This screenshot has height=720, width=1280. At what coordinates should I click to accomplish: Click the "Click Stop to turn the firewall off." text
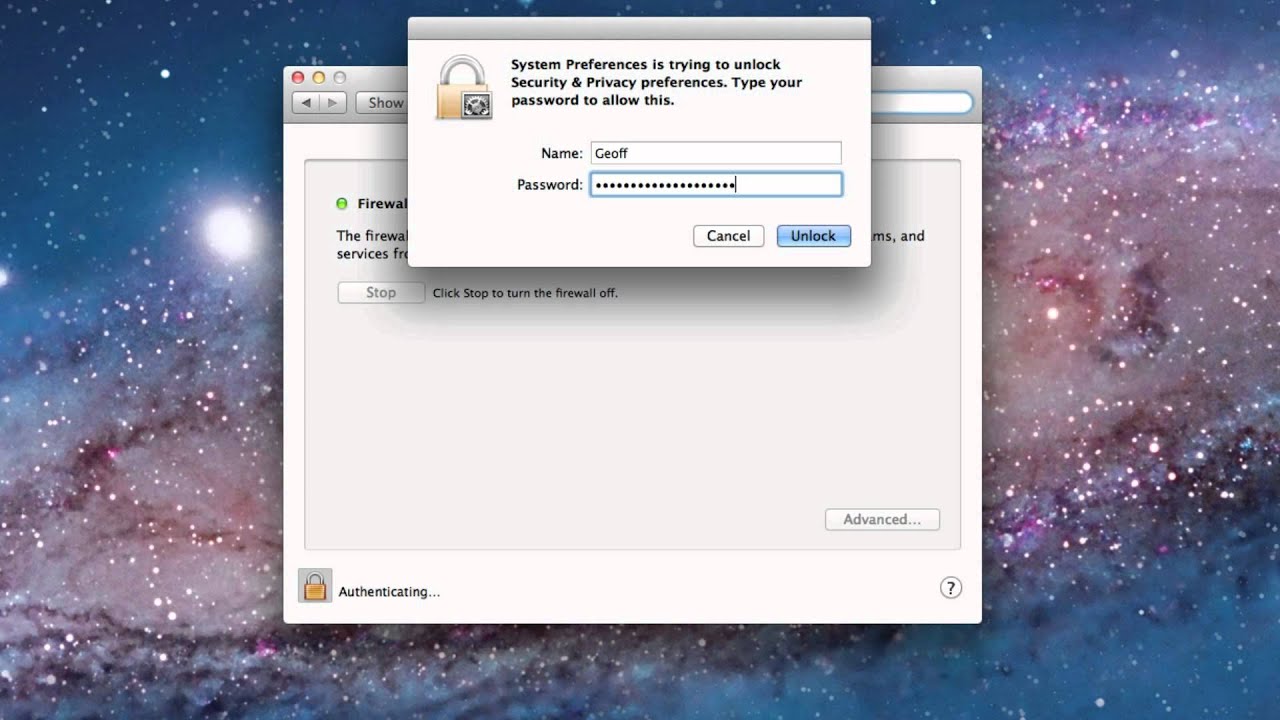[525, 293]
